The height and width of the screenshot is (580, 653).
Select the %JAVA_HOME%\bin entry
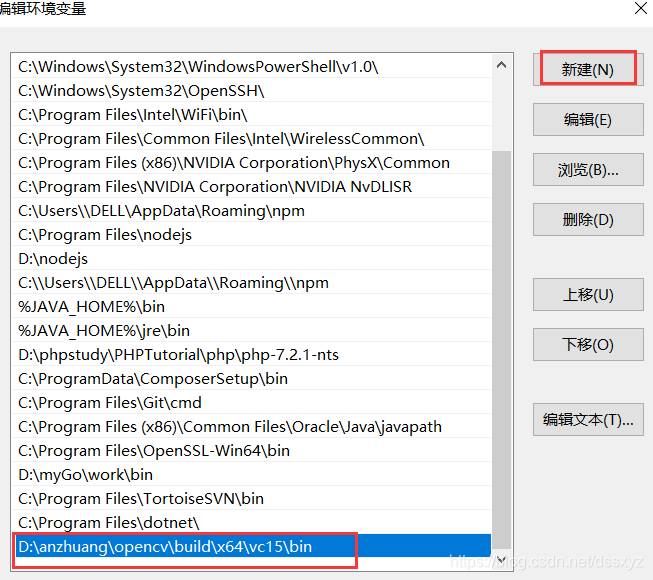click(252, 307)
